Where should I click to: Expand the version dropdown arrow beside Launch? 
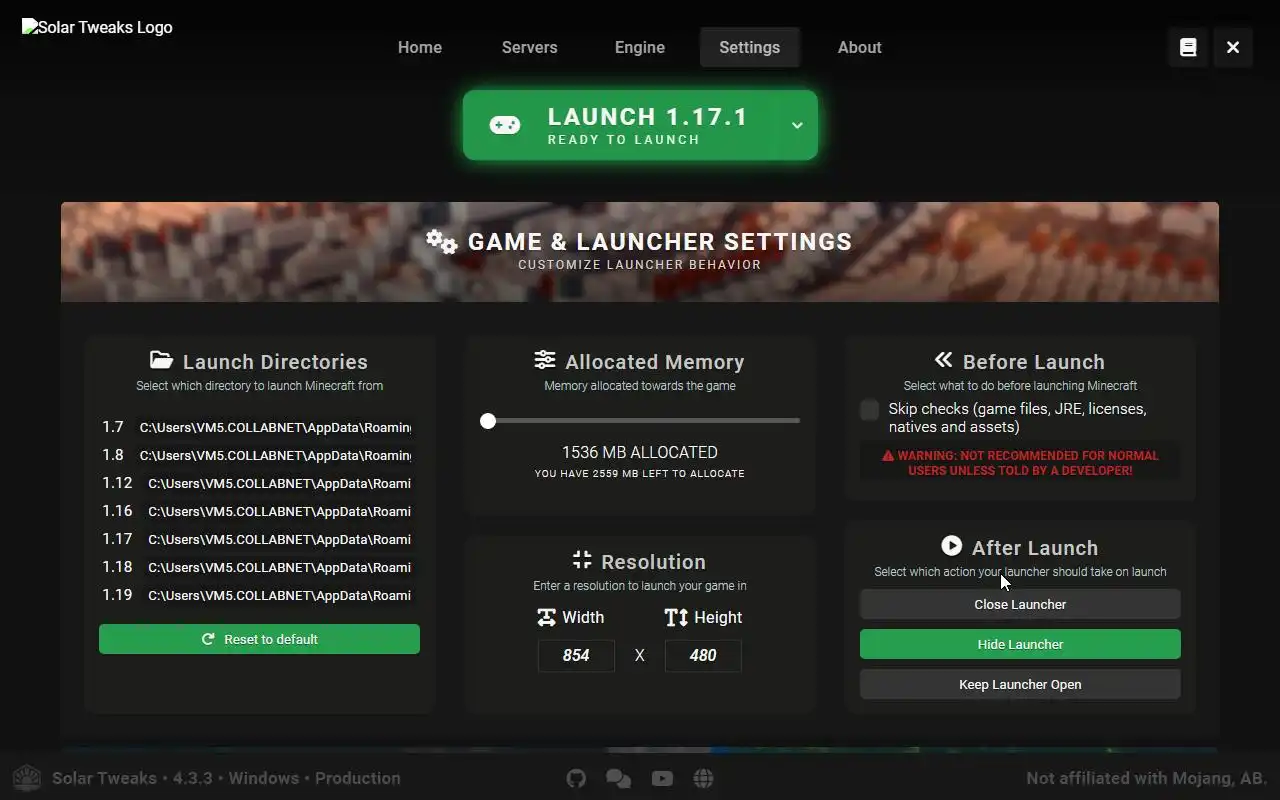[797, 125]
